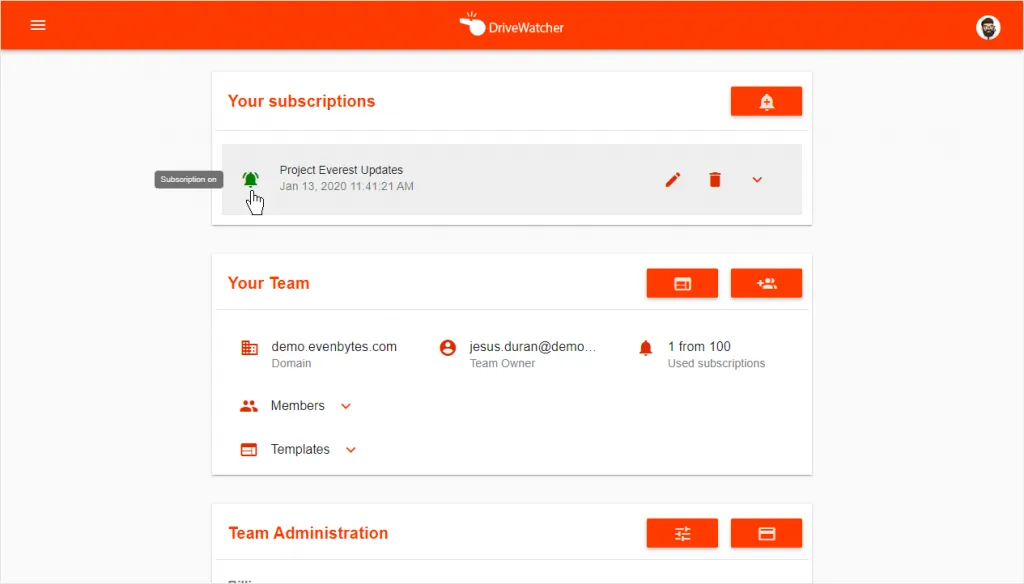Add team members with the add-people button
Image resolution: width=1024 pixels, height=584 pixels.
[x=766, y=284]
